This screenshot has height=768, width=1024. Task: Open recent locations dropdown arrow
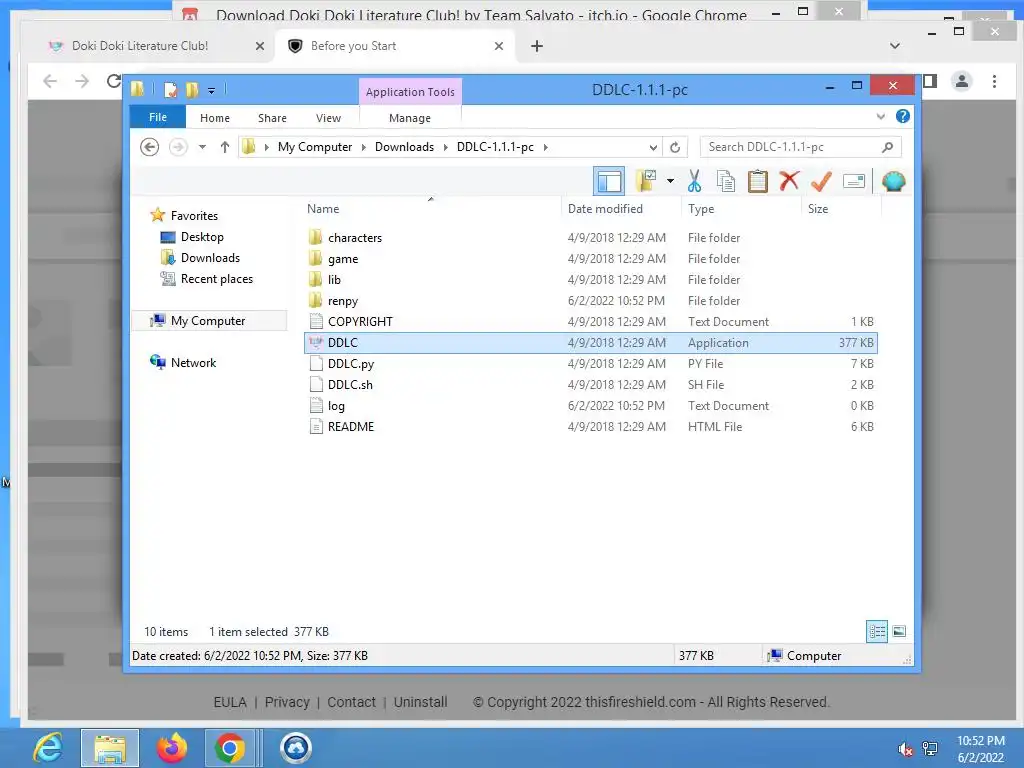pyautogui.click(x=202, y=147)
